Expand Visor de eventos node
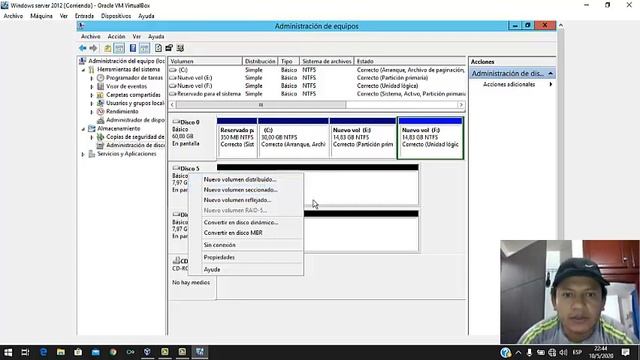Image resolution: width=640 pixels, height=360 pixels. (x=92, y=87)
